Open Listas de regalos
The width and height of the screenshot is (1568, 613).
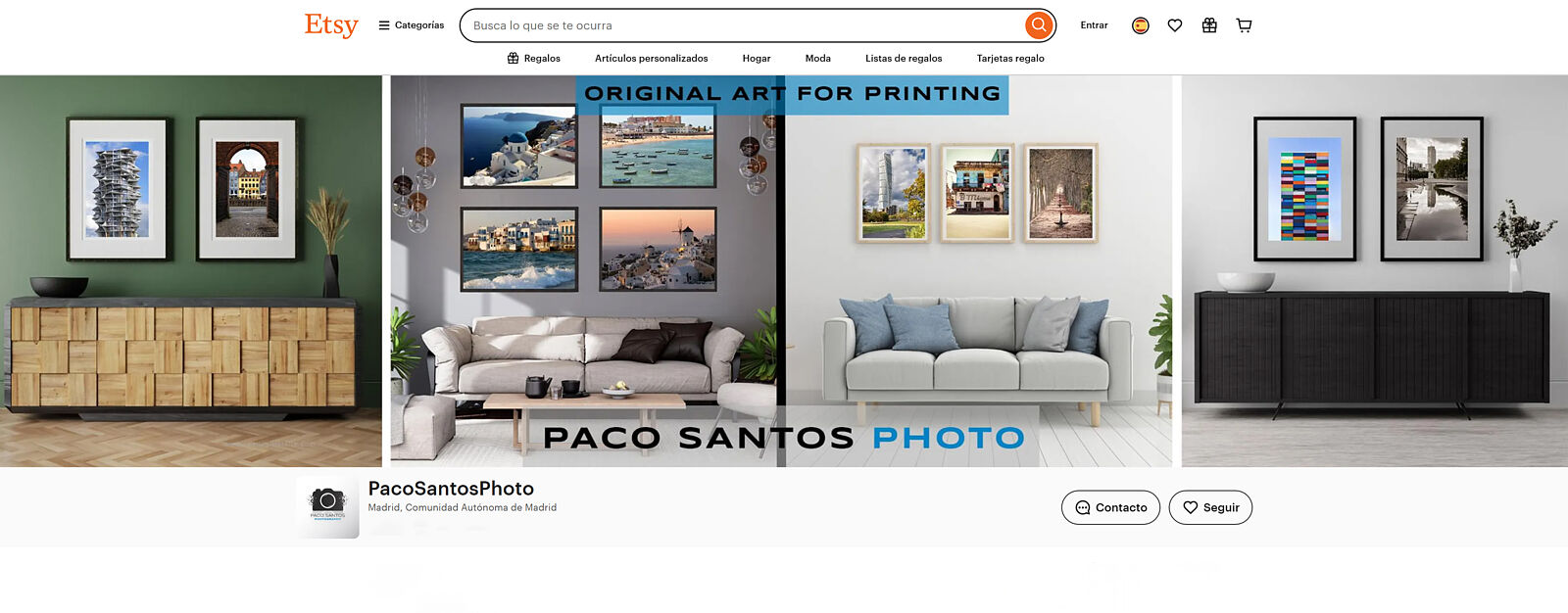[903, 59]
